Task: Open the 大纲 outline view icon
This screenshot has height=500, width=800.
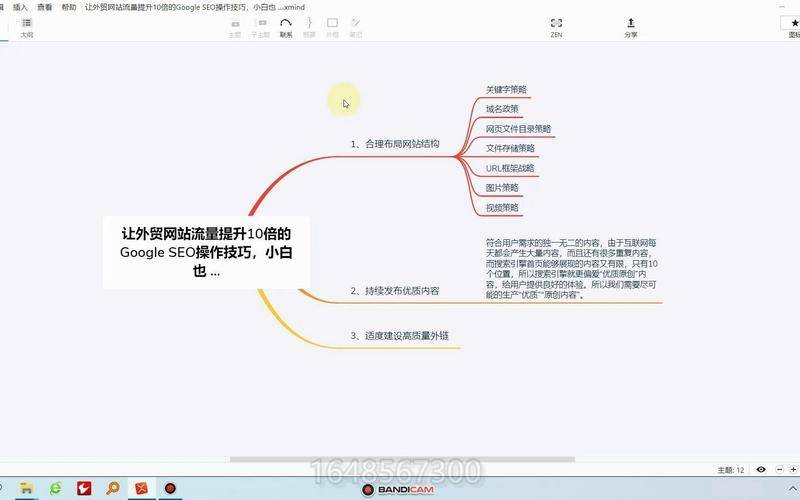Action: tap(27, 27)
